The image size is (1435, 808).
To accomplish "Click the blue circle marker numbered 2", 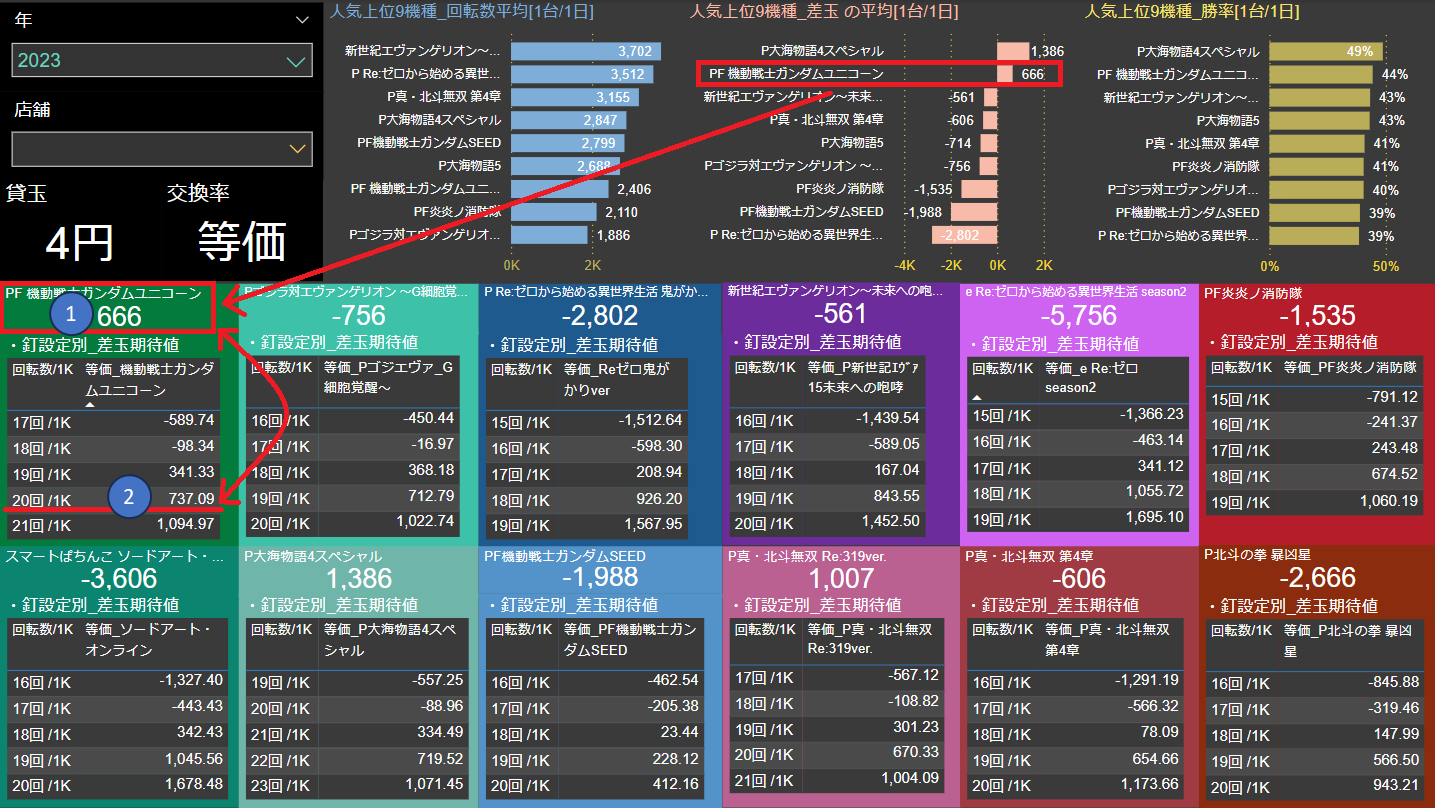I will tap(129, 496).
